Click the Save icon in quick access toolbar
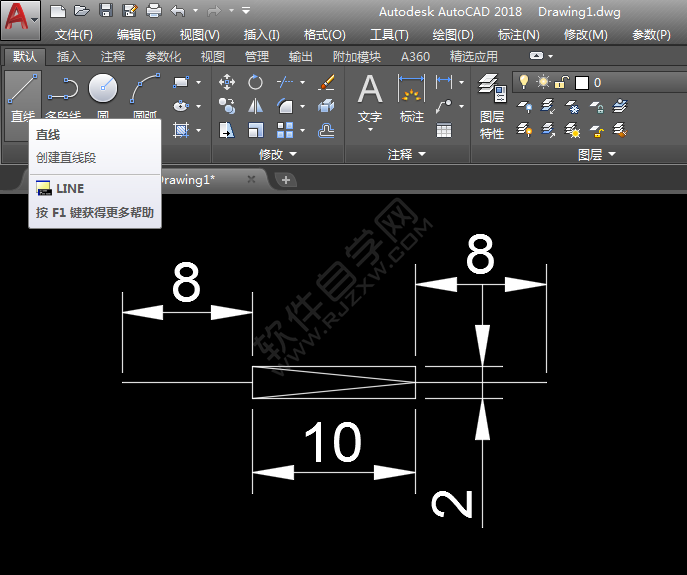 pyautogui.click(x=105, y=11)
